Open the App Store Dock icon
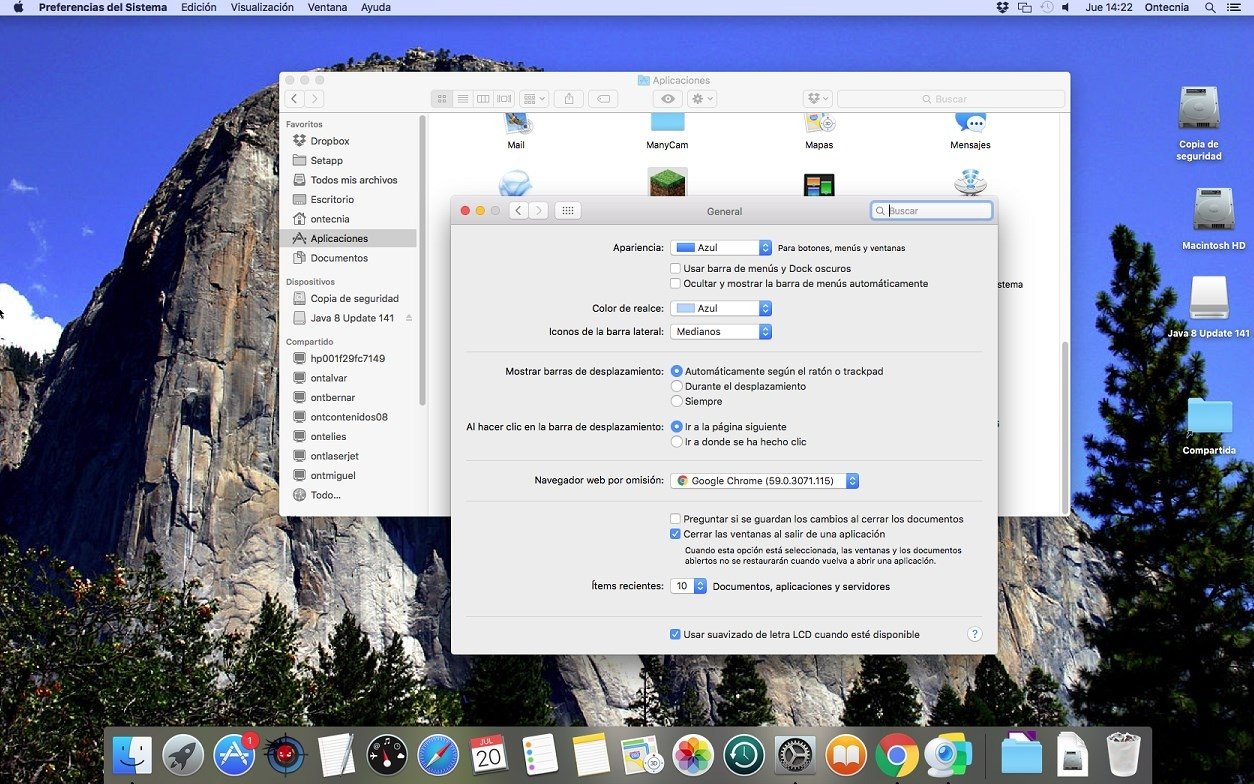 coord(235,755)
